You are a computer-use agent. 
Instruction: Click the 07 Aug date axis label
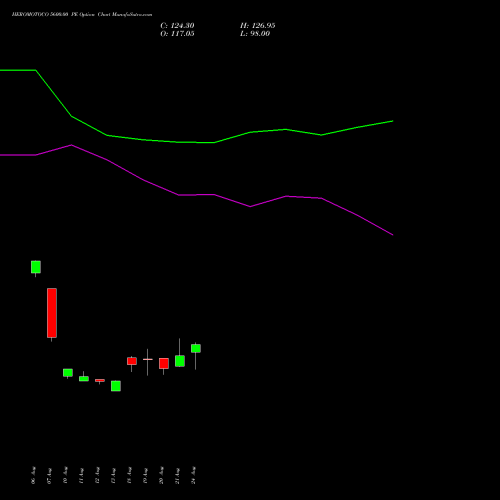pyautogui.click(x=49, y=475)
